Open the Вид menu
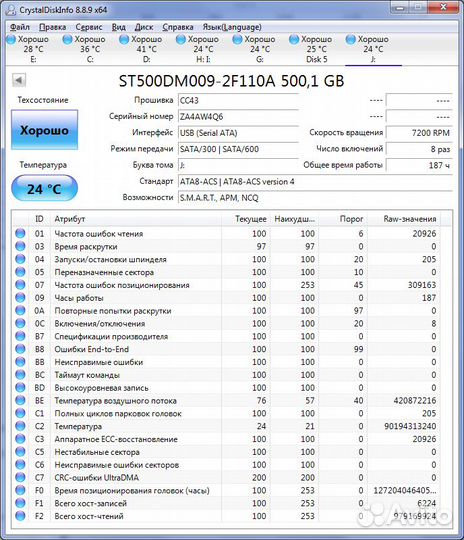464x540 pixels. [118, 27]
